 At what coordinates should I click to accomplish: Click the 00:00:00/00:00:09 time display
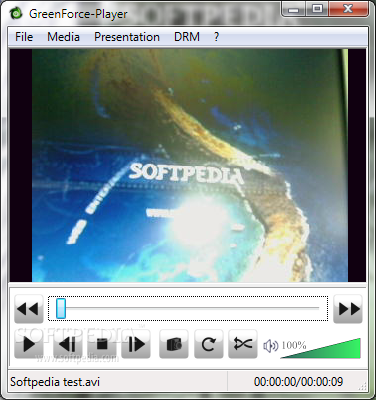[x=298, y=382]
